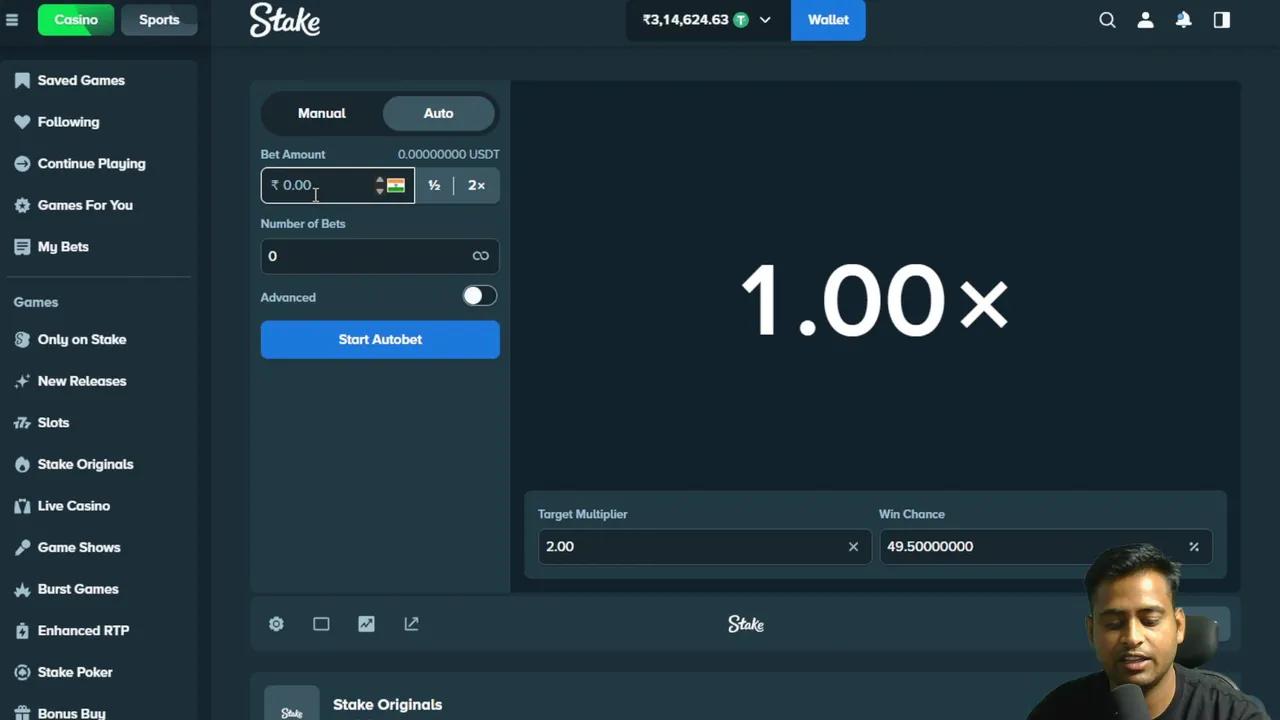Go to the Stake home logo
This screenshot has height=720, width=1280.
coord(285,20)
